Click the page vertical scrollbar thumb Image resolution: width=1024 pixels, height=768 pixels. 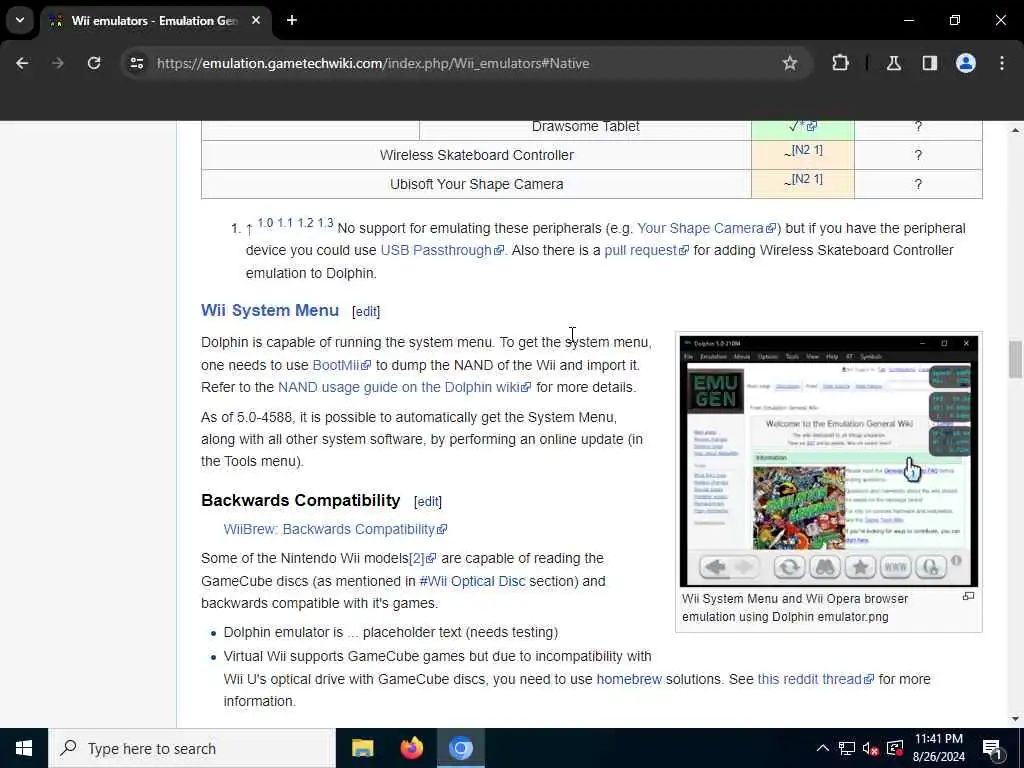pyautogui.click(x=1014, y=359)
